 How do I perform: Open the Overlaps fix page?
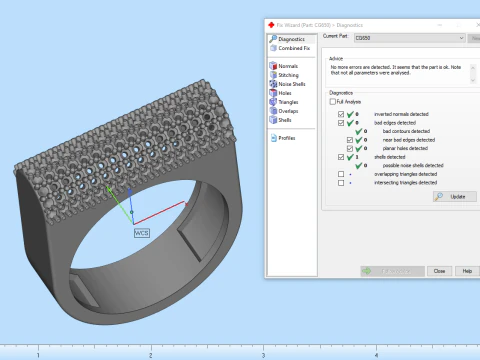[x=284, y=111]
